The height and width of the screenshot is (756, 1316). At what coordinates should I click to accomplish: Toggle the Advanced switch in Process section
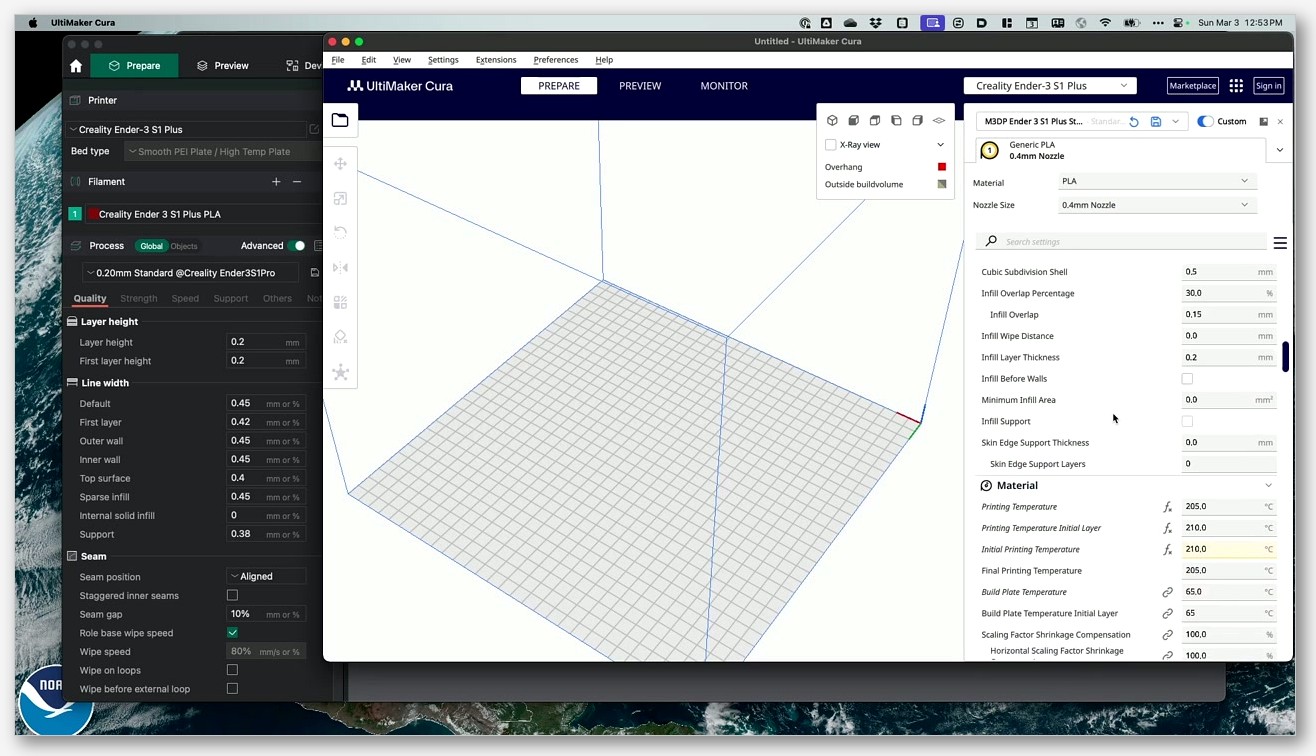point(297,246)
